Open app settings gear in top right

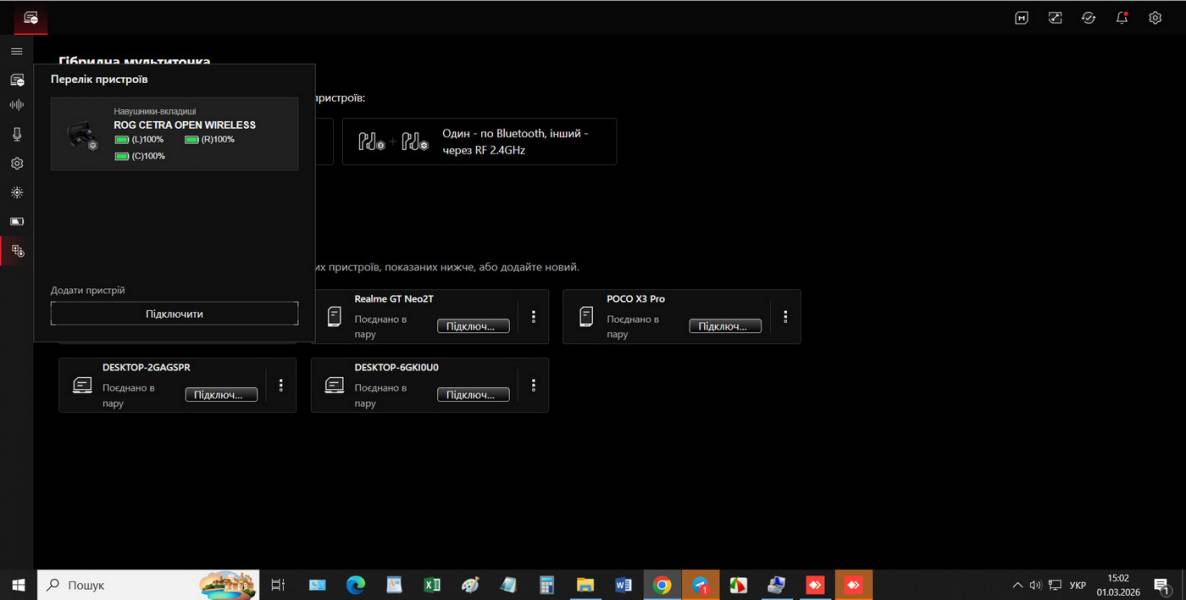[1155, 18]
